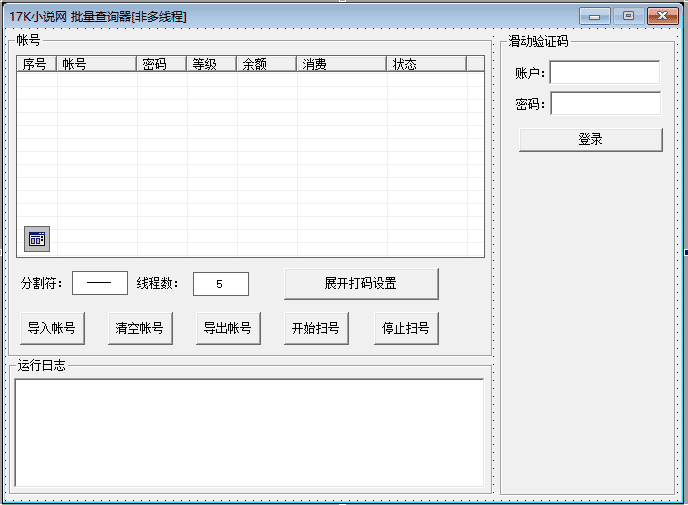The width and height of the screenshot is (688, 505).
Task: Sort by 状态 column header
Action: (x=426, y=64)
